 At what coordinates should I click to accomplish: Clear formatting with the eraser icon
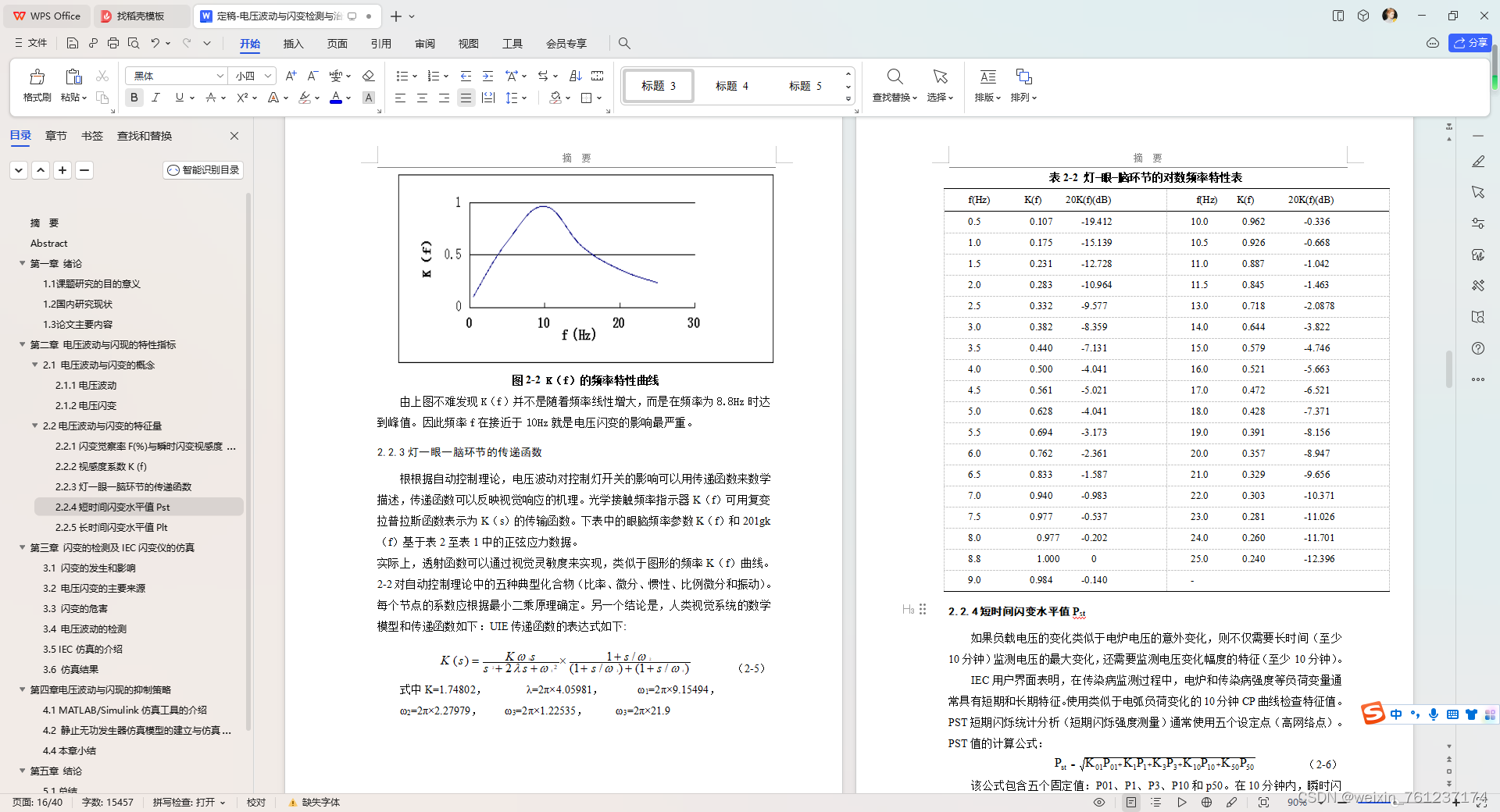coord(369,76)
